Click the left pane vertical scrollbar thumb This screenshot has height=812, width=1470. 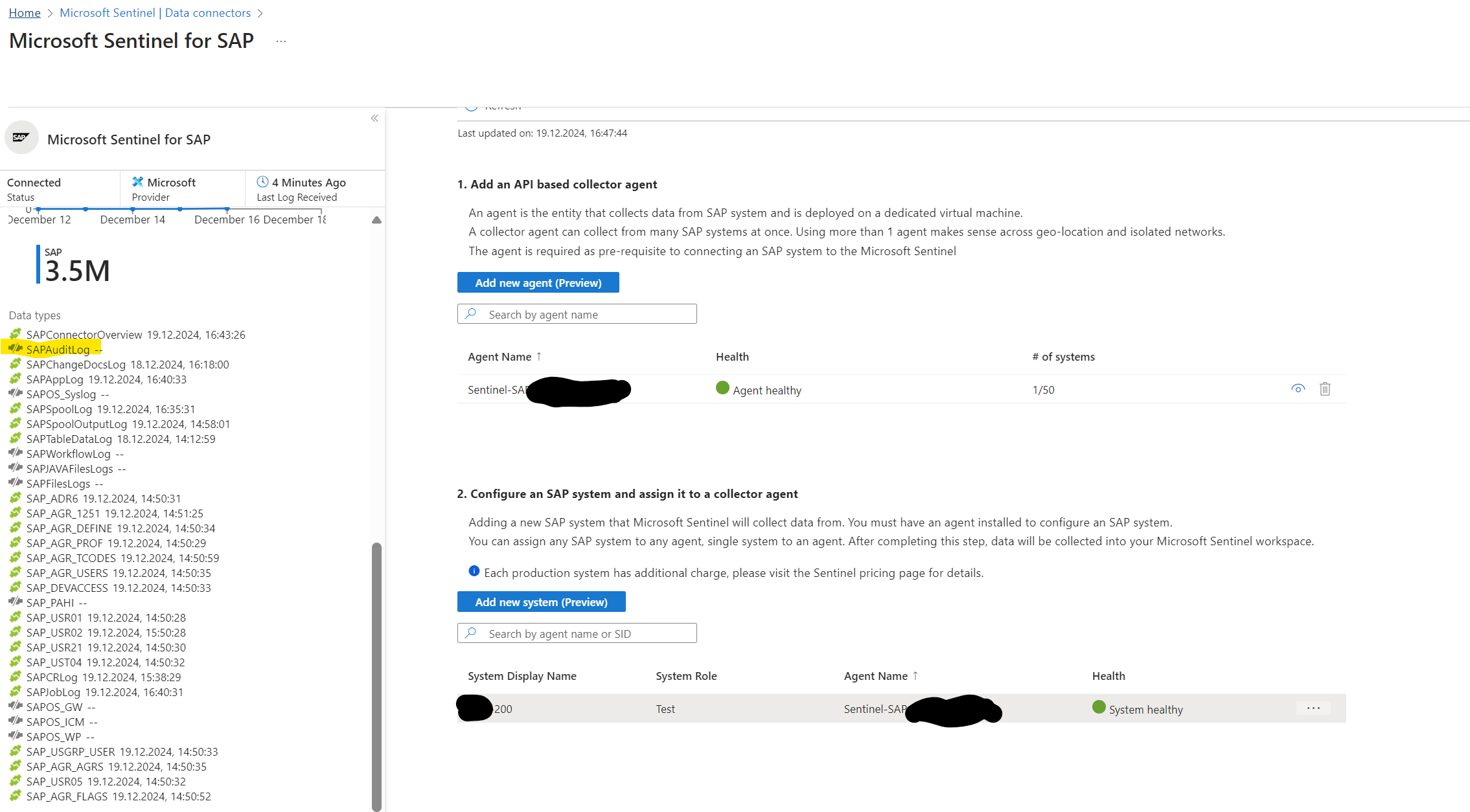pyautogui.click(x=376, y=677)
